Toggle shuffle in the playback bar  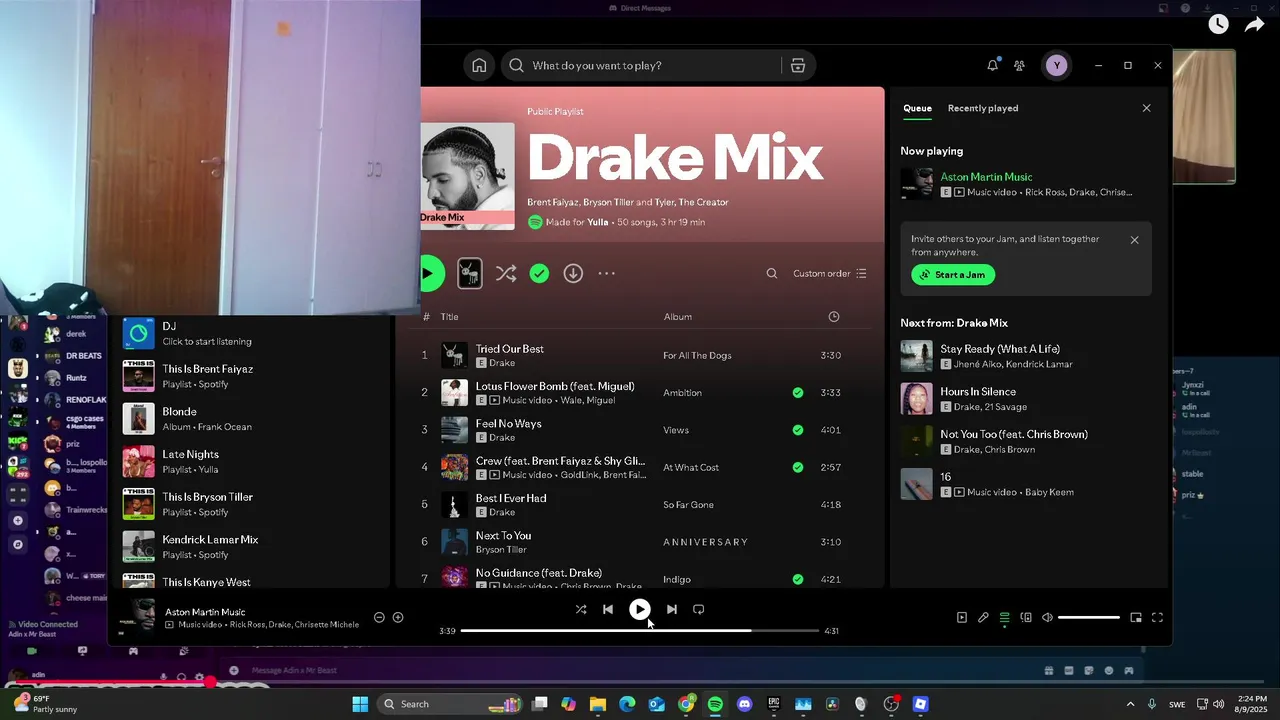(581, 609)
